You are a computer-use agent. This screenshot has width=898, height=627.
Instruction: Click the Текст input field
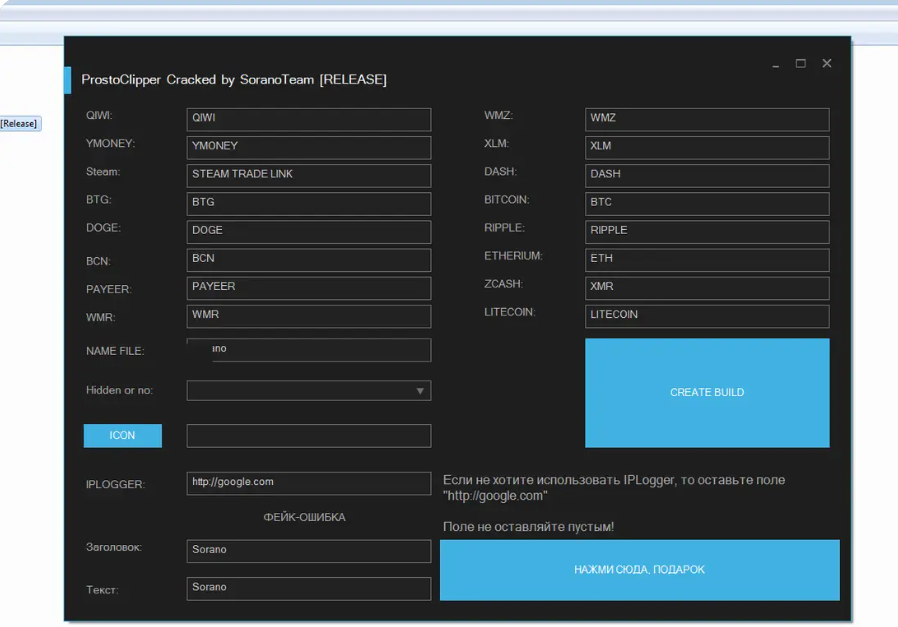[309, 588]
